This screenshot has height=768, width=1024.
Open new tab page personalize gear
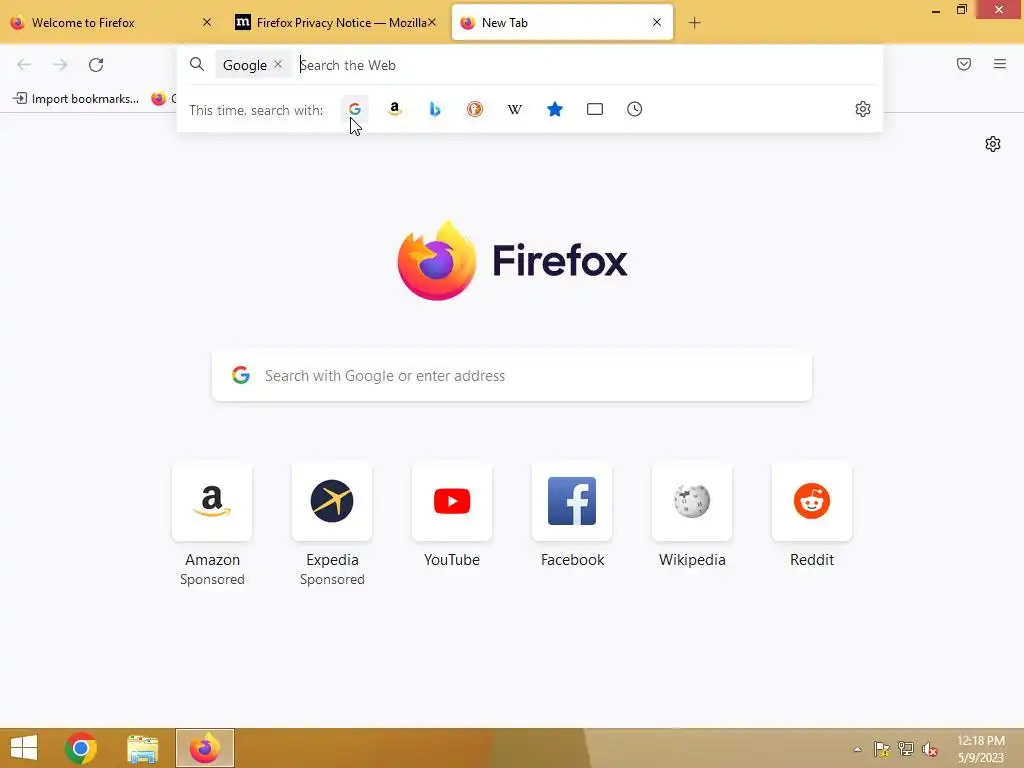993,144
